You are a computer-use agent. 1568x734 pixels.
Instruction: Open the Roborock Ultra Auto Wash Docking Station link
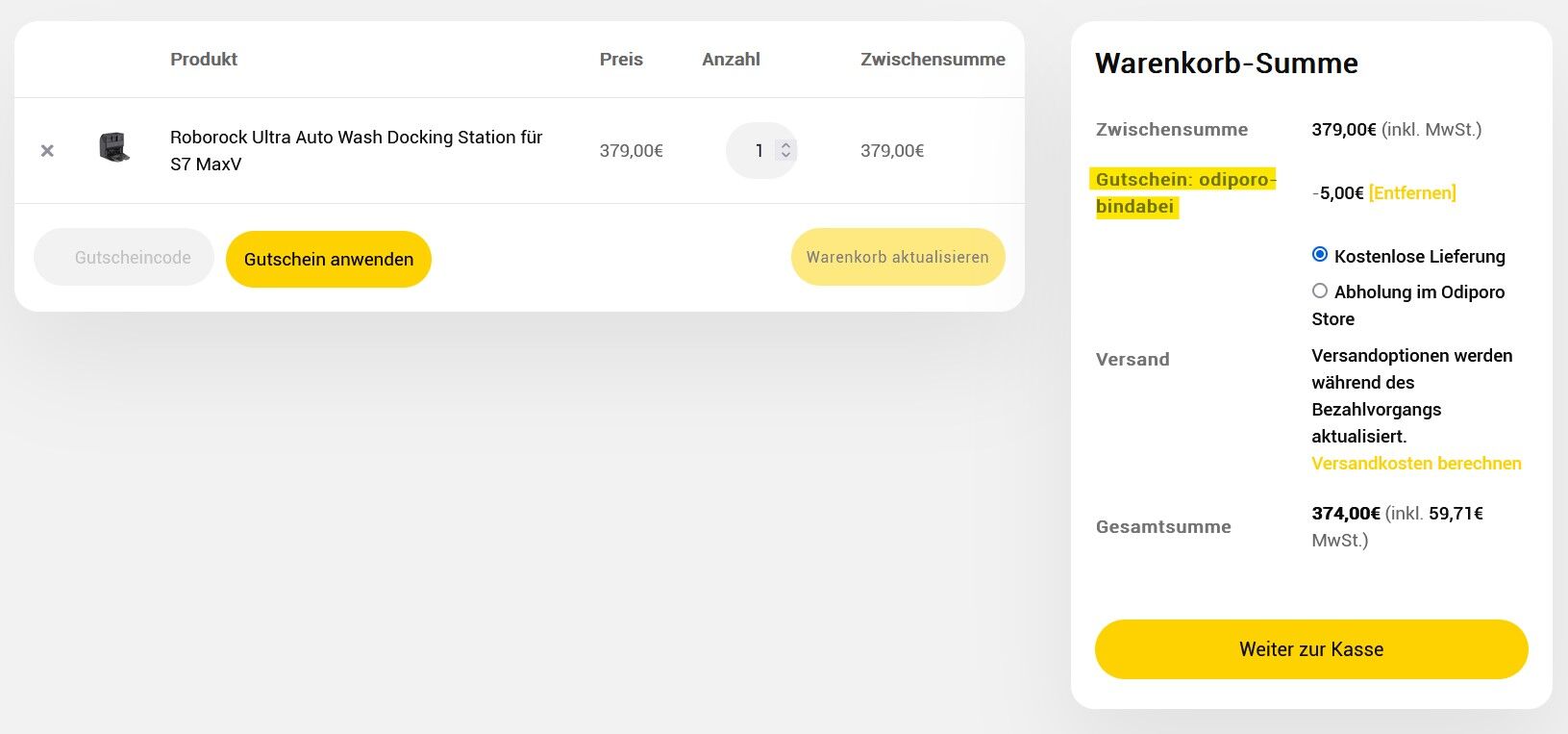tap(357, 150)
